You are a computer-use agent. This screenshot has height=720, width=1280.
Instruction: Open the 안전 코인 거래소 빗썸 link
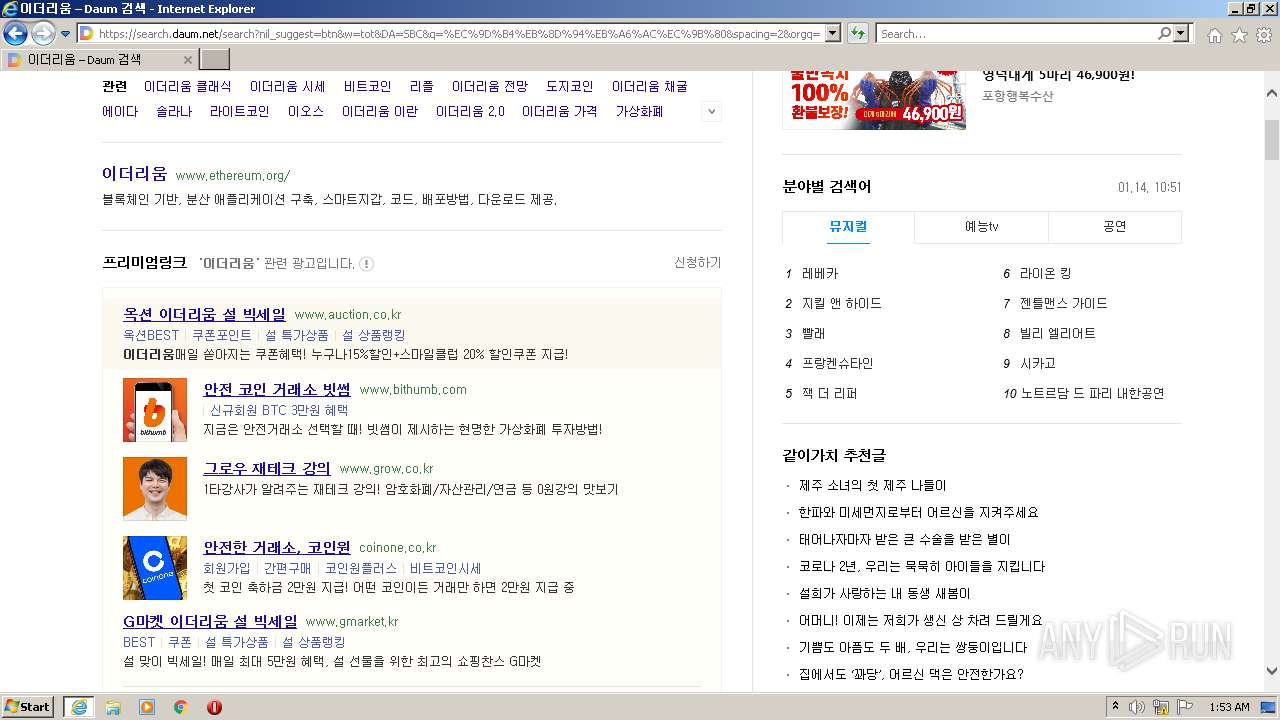[x=277, y=389]
